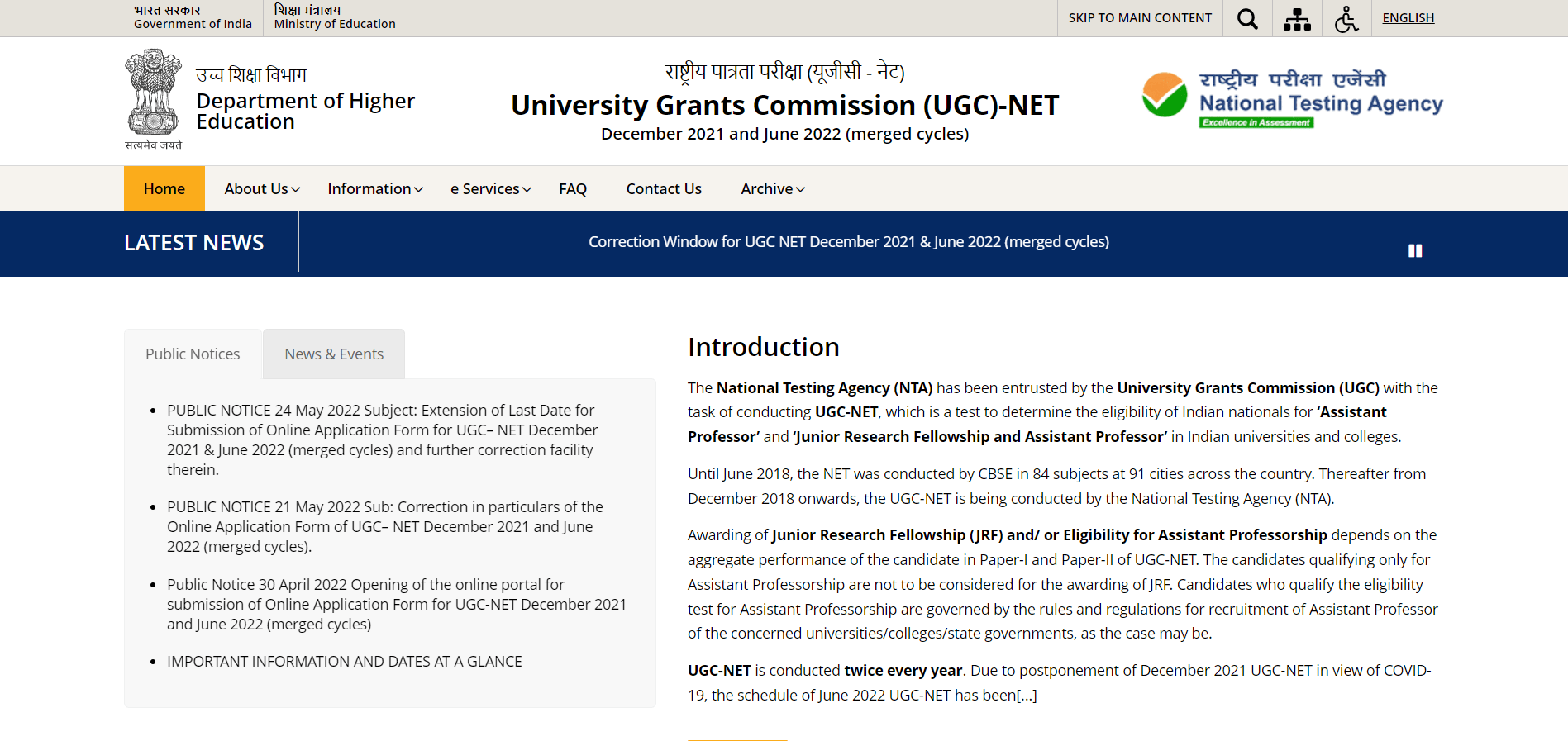
Task: Click Skip to Main Content link
Action: 1140,18
